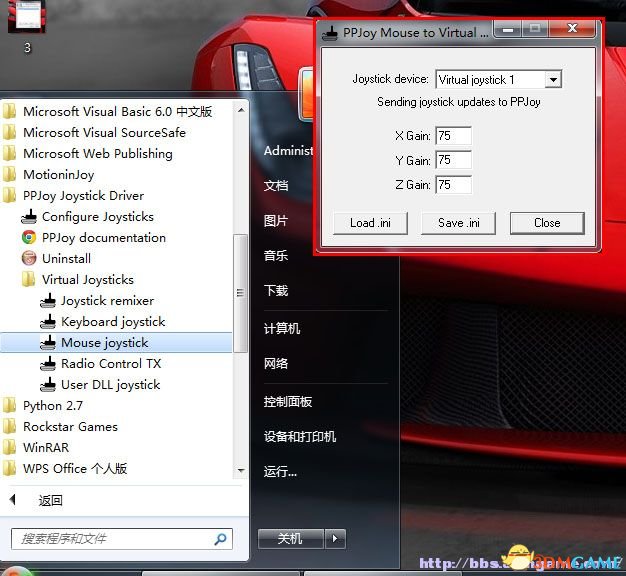Screen dimensions: 626x576
Task: Click Rockstar Games folder icon
Action: pyautogui.click(x=9, y=427)
